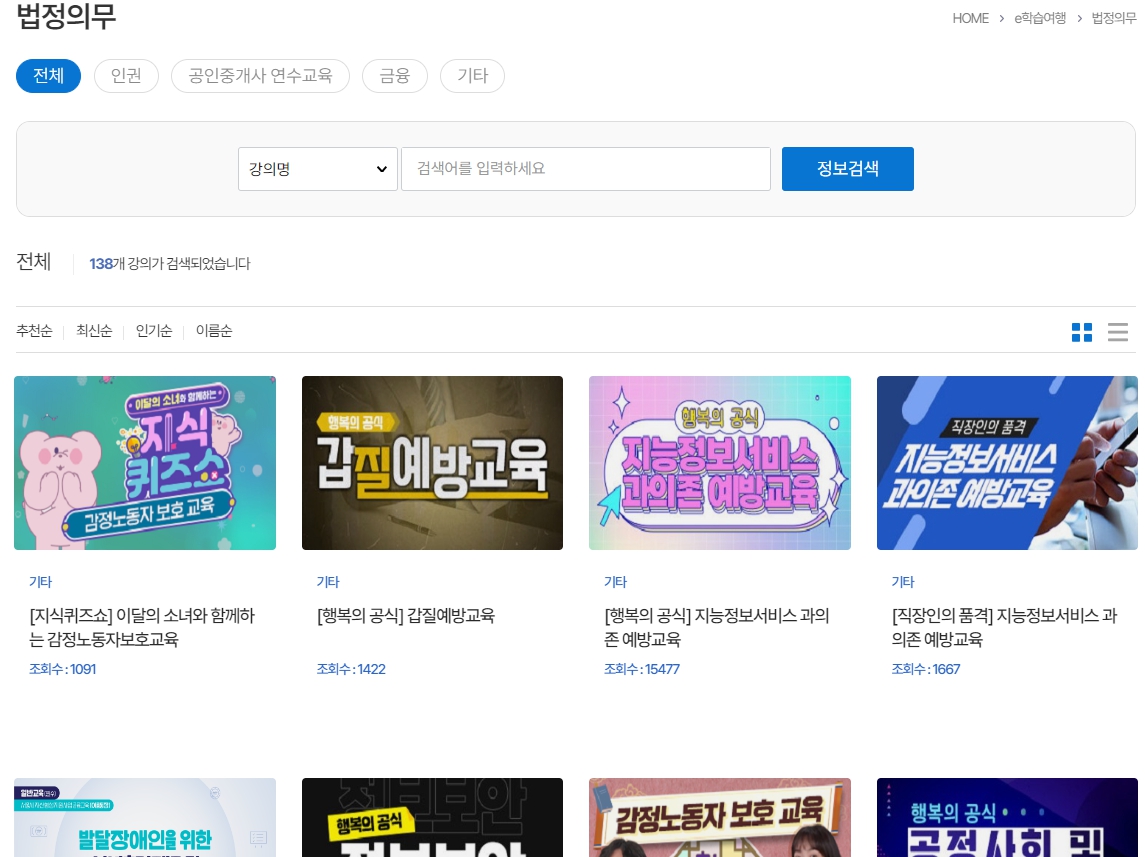Sort courses by 추천순

click(x=34, y=331)
